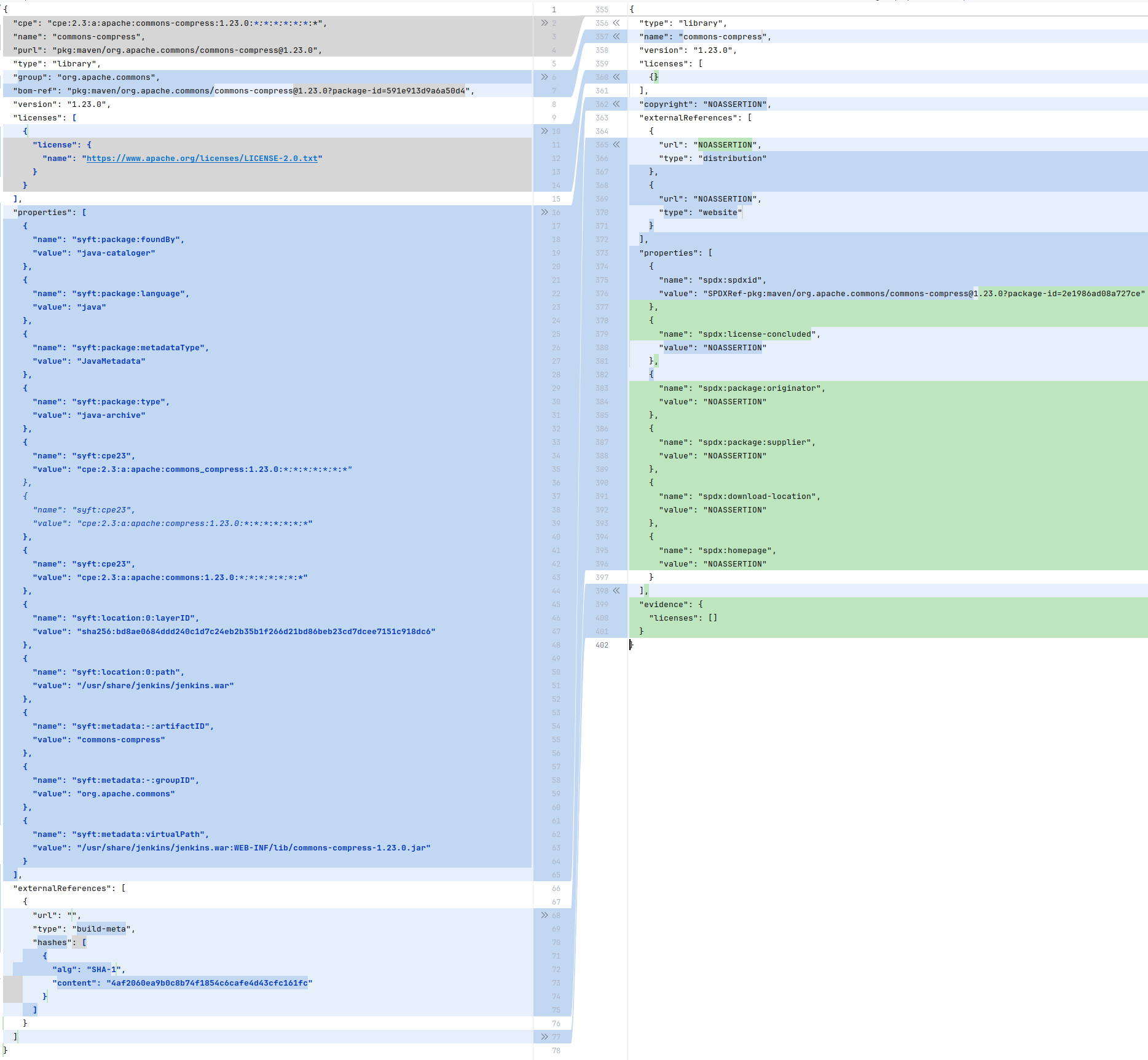Accept right change arrow at line 362

coord(616,104)
